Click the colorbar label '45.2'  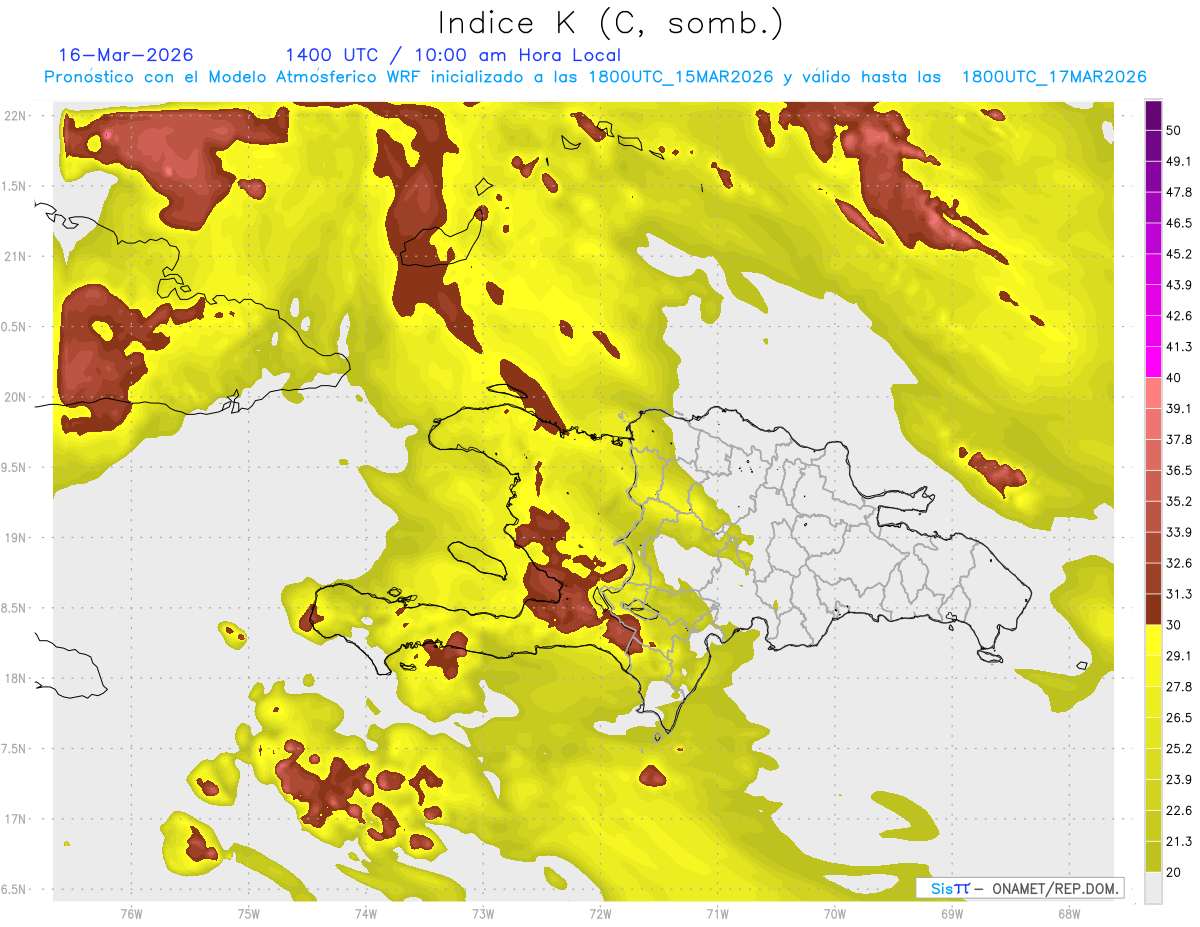pos(1179,254)
